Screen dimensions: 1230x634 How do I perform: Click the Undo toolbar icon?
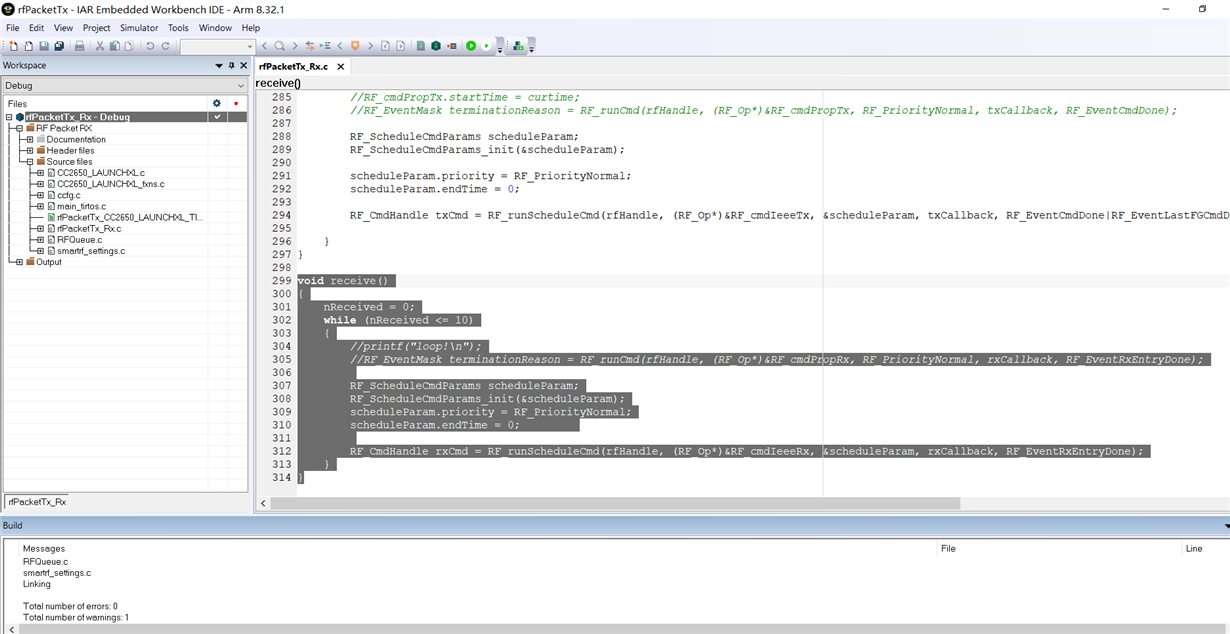[x=148, y=45]
